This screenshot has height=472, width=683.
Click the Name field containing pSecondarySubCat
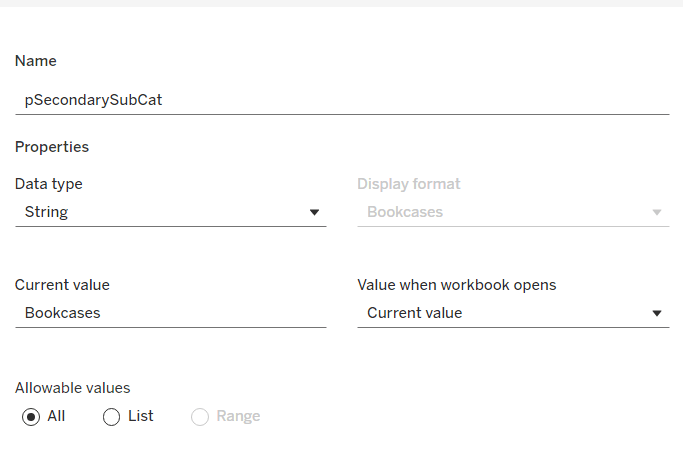[340, 100]
